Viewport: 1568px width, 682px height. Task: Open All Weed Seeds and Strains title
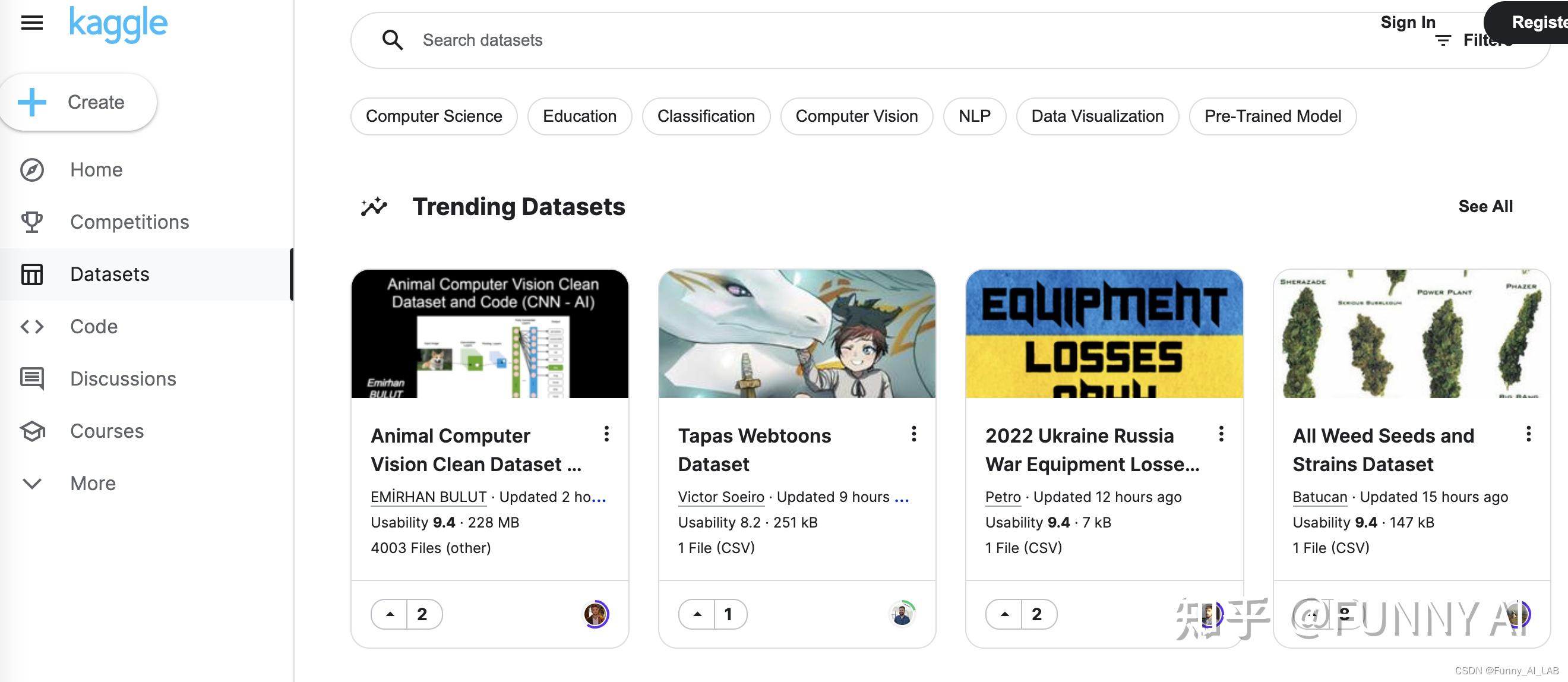(1383, 450)
